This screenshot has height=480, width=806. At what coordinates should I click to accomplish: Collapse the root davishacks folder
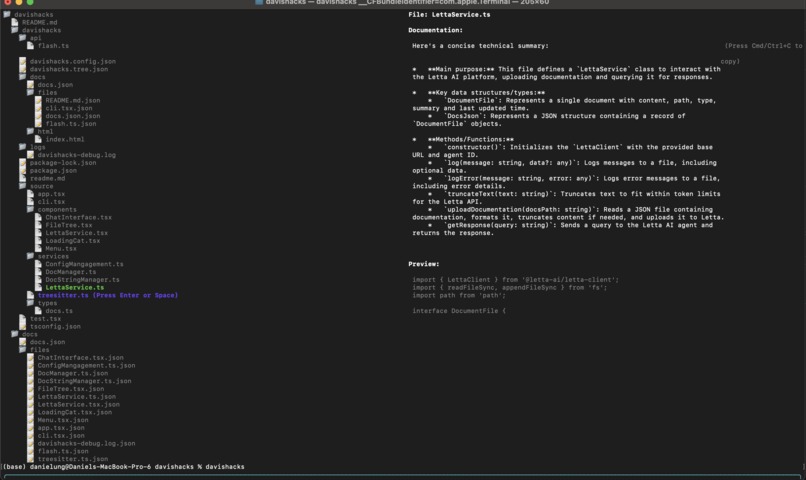(x=7, y=14)
